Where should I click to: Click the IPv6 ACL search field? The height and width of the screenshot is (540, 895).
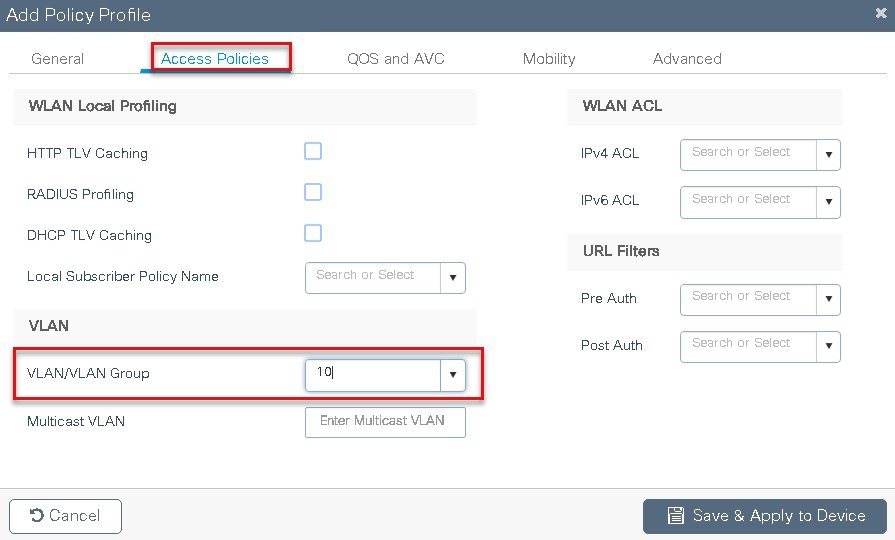pos(748,202)
